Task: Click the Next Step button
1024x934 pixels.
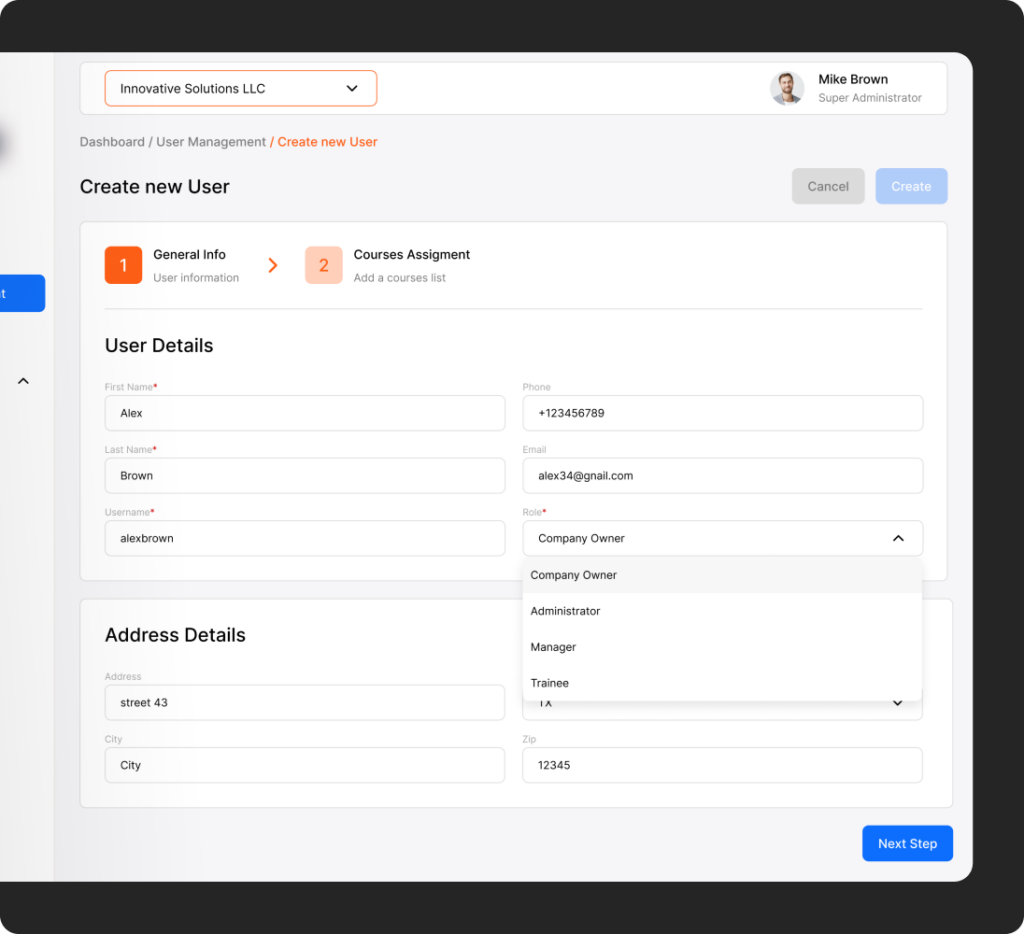Action: click(x=907, y=843)
